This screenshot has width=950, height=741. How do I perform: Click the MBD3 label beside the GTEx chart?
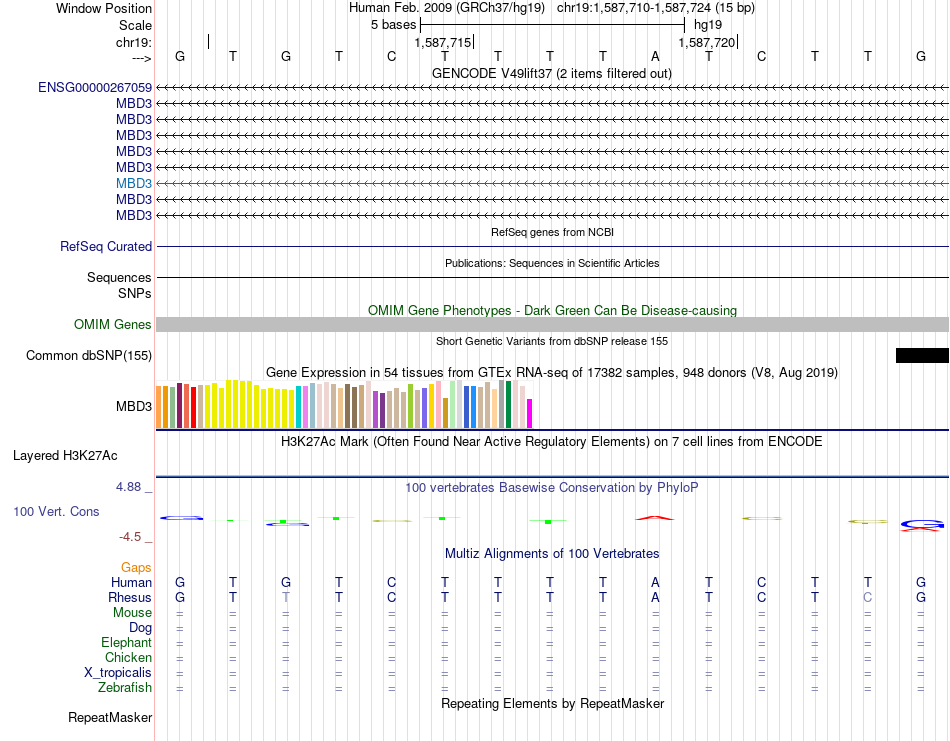[x=134, y=407]
